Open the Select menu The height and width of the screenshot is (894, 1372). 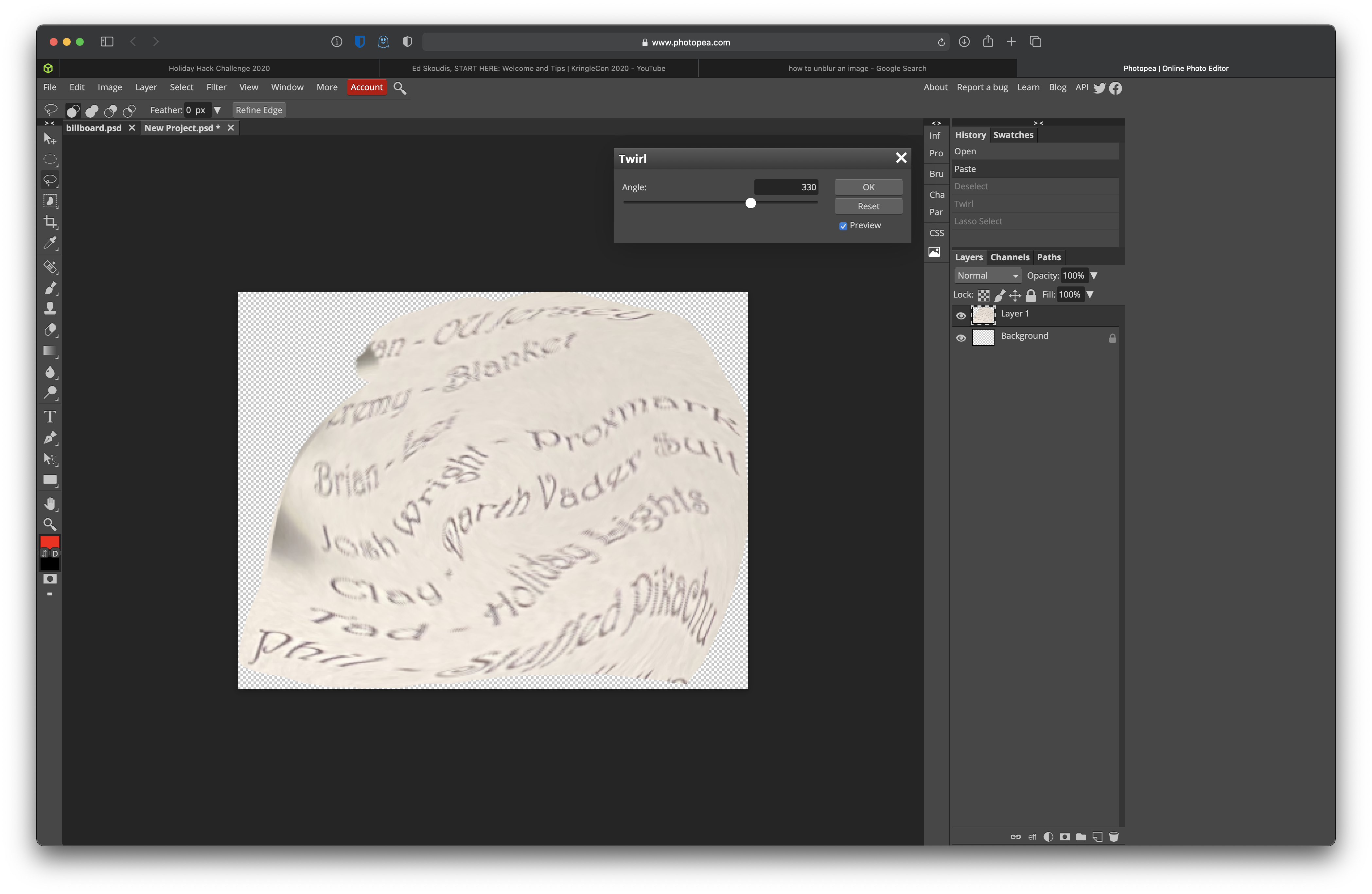point(181,87)
